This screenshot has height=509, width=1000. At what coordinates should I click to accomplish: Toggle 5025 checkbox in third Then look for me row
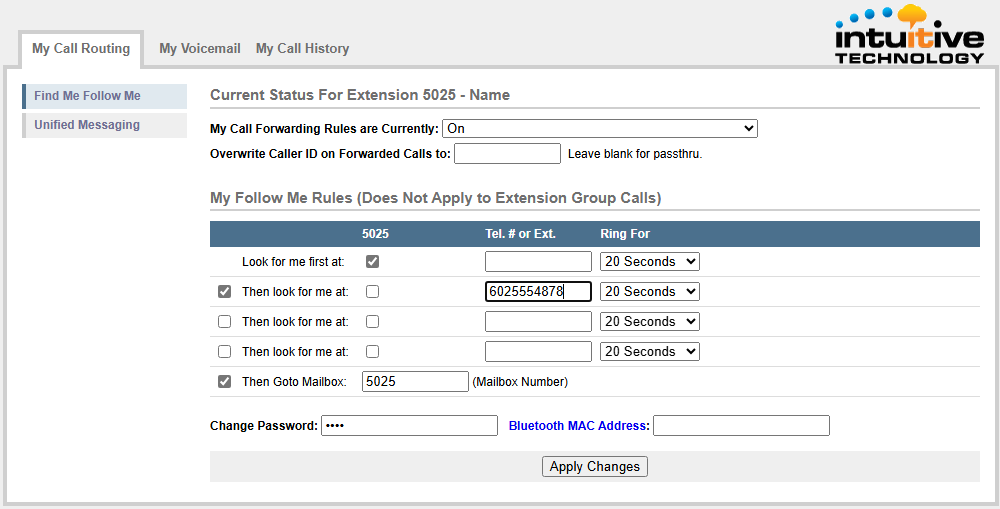372,351
